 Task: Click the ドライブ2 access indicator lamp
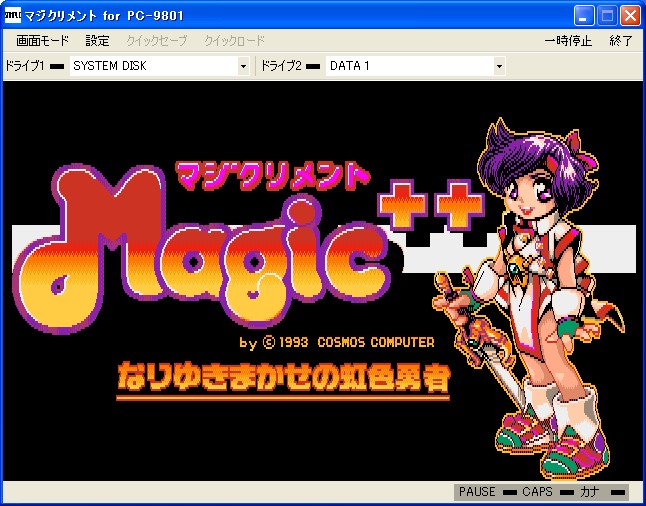(313, 66)
